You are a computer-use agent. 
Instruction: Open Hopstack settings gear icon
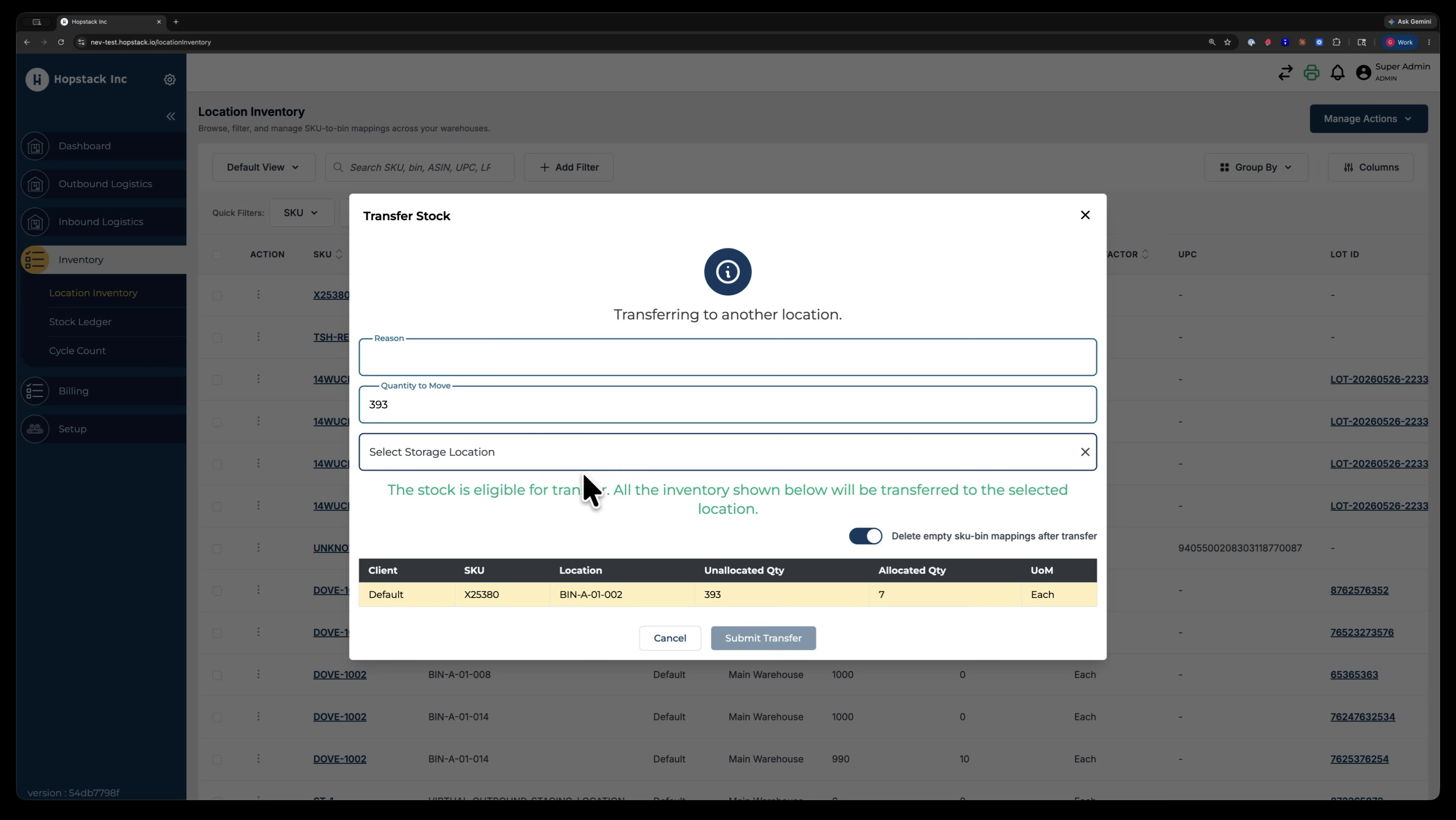click(x=170, y=80)
